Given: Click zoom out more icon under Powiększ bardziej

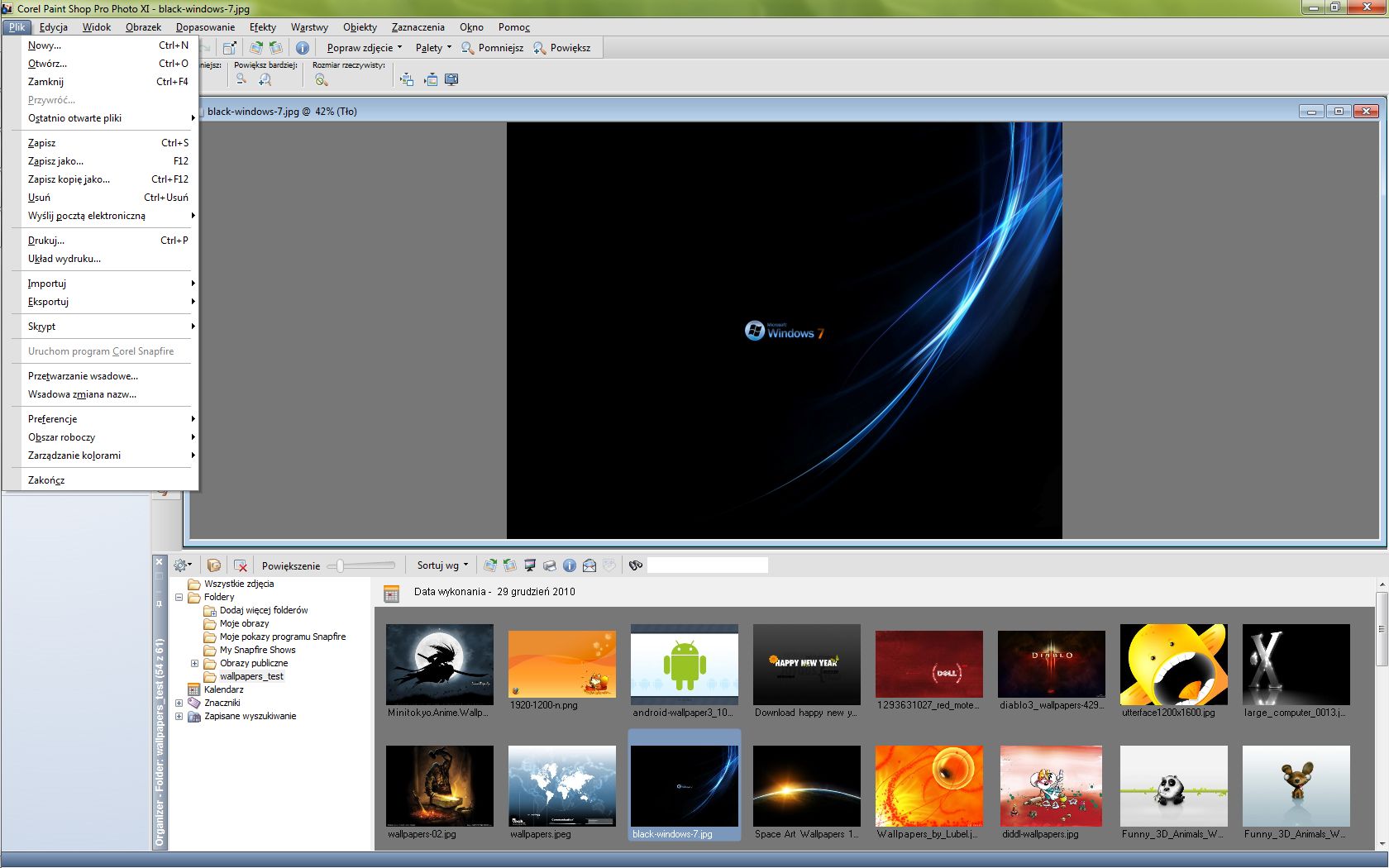Looking at the screenshot, I should (241, 79).
